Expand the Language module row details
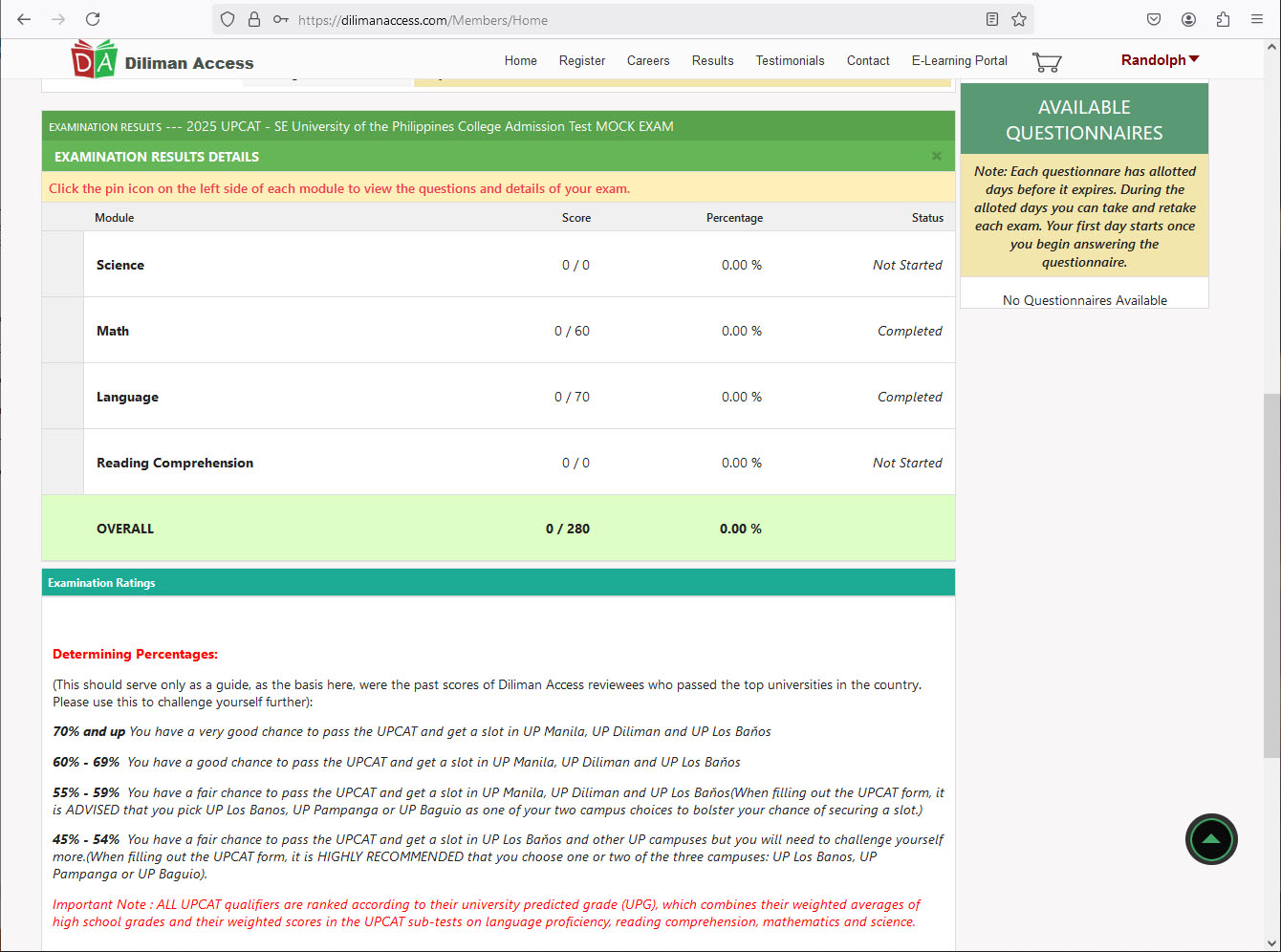Image resolution: width=1281 pixels, height=952 pixels. point(63,397)
